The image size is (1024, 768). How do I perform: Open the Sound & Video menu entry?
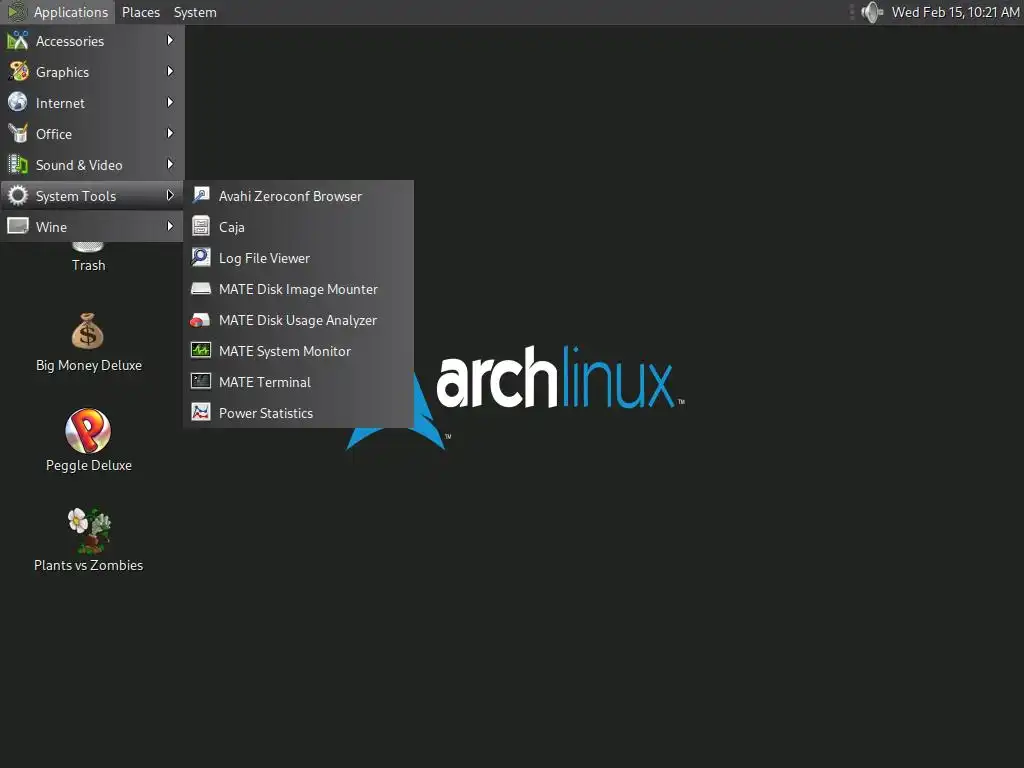point(92,165)
